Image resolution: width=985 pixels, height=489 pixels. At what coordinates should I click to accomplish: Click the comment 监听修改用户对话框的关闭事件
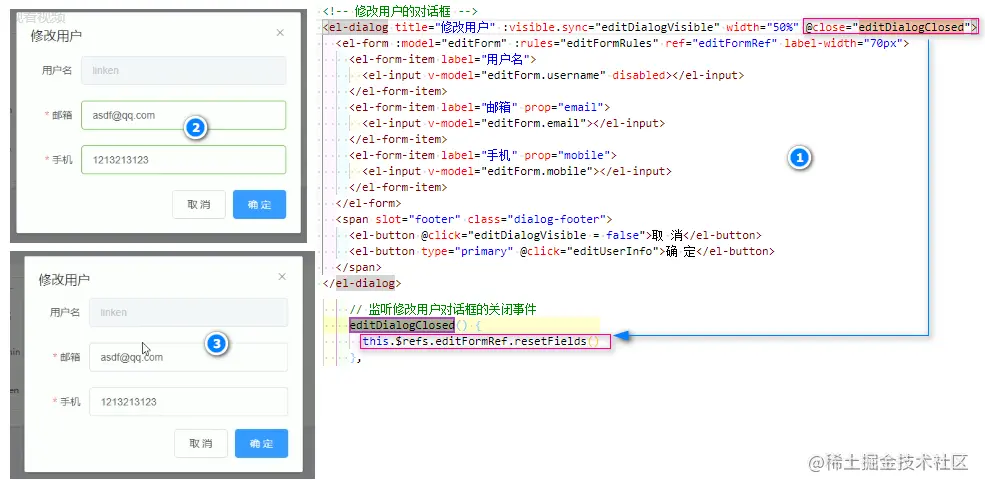(x=443, y=309)
